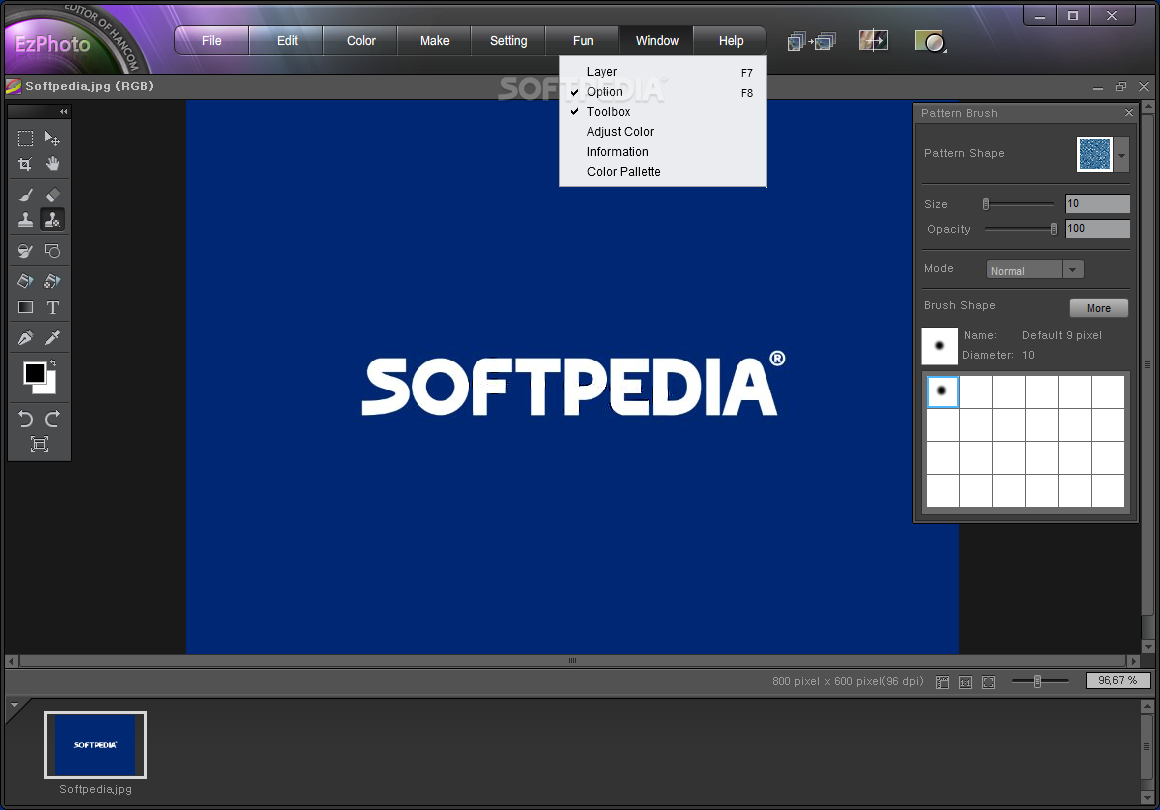Toggle the Option panel in the Window menu
This screenshot has width=1160, height=810.
click(663, 92)
